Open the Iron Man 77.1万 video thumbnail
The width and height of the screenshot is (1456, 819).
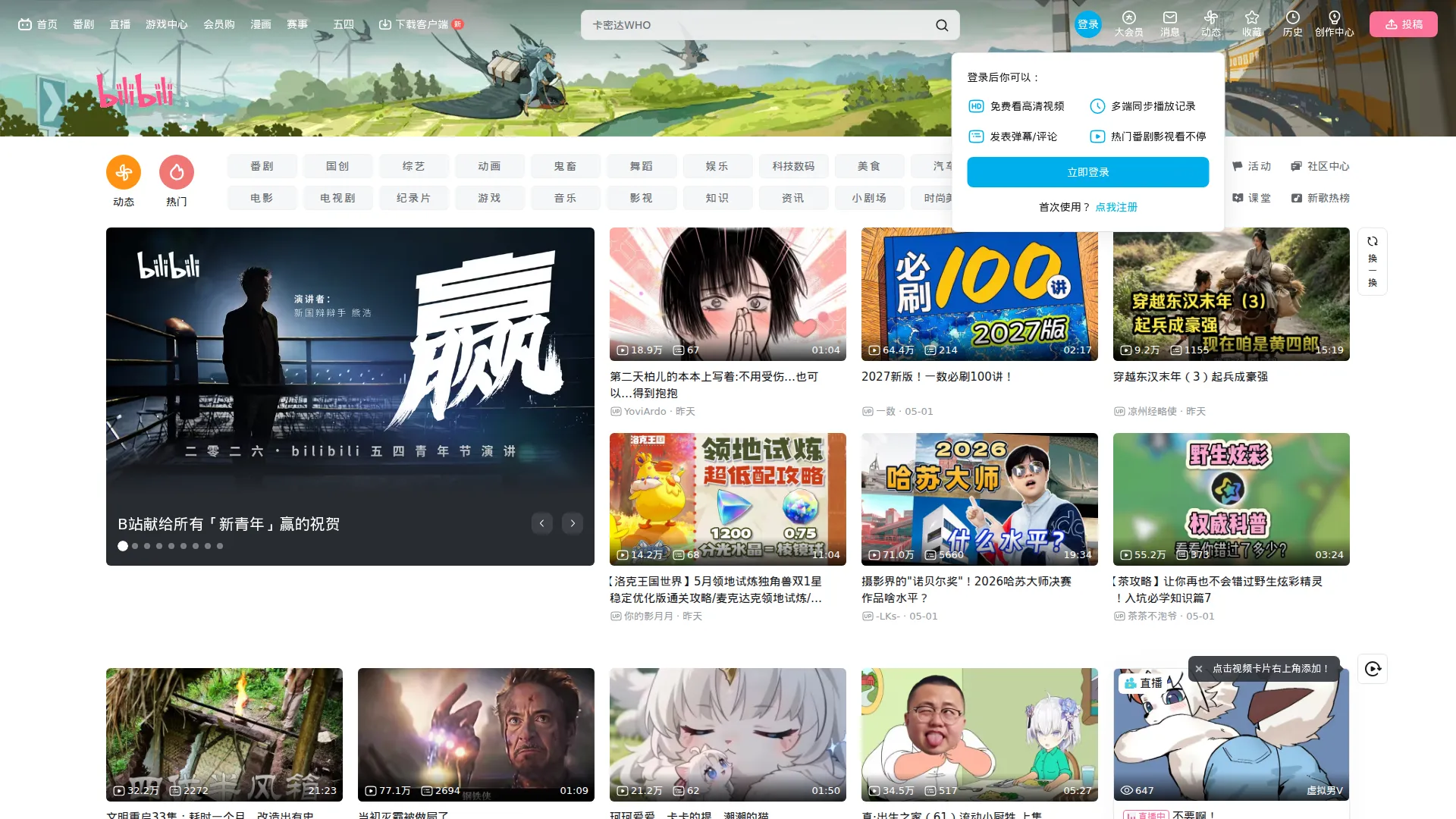[x=475, y=735]
